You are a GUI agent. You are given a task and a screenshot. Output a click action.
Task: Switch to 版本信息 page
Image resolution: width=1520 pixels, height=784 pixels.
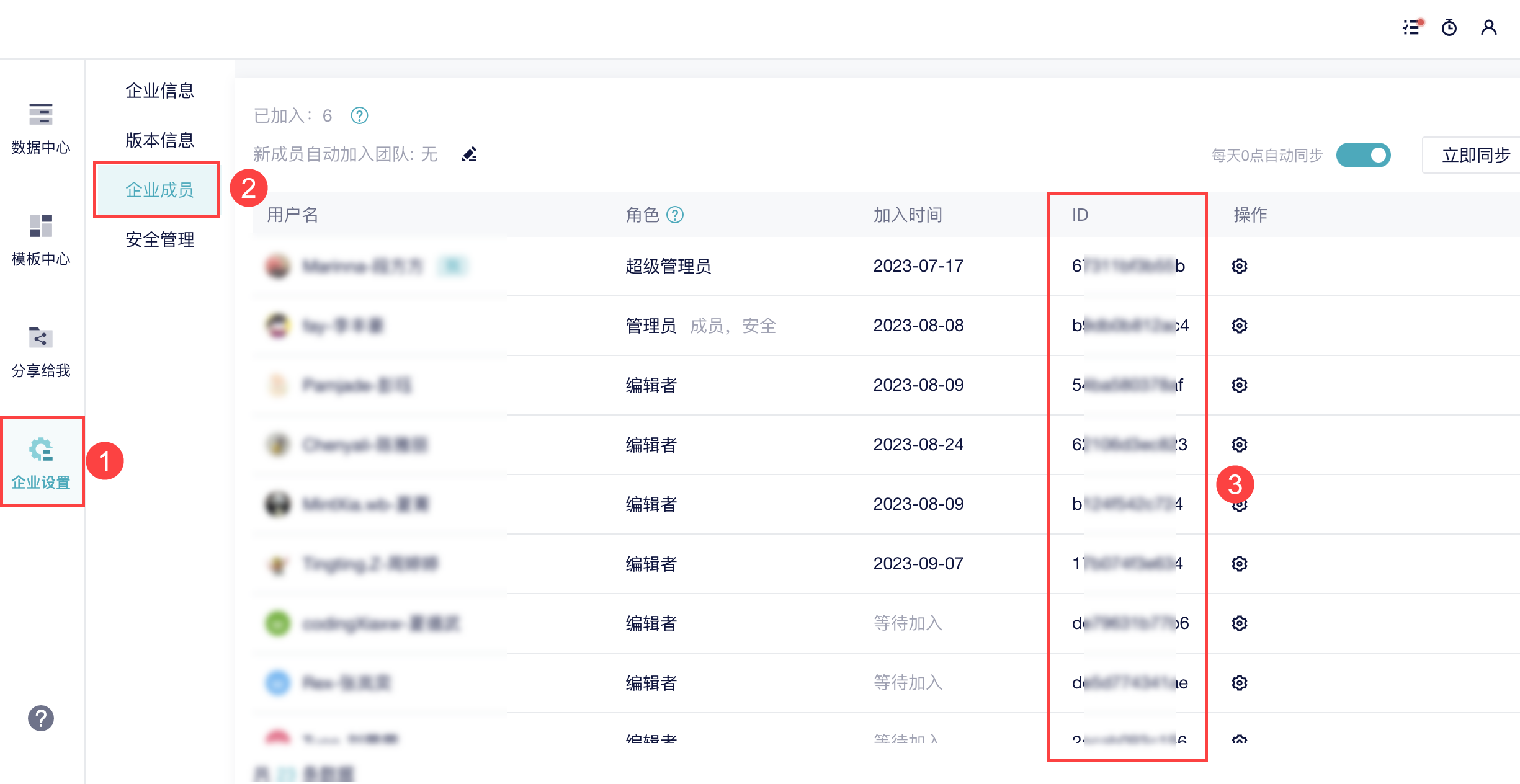(x=159, y=140)
